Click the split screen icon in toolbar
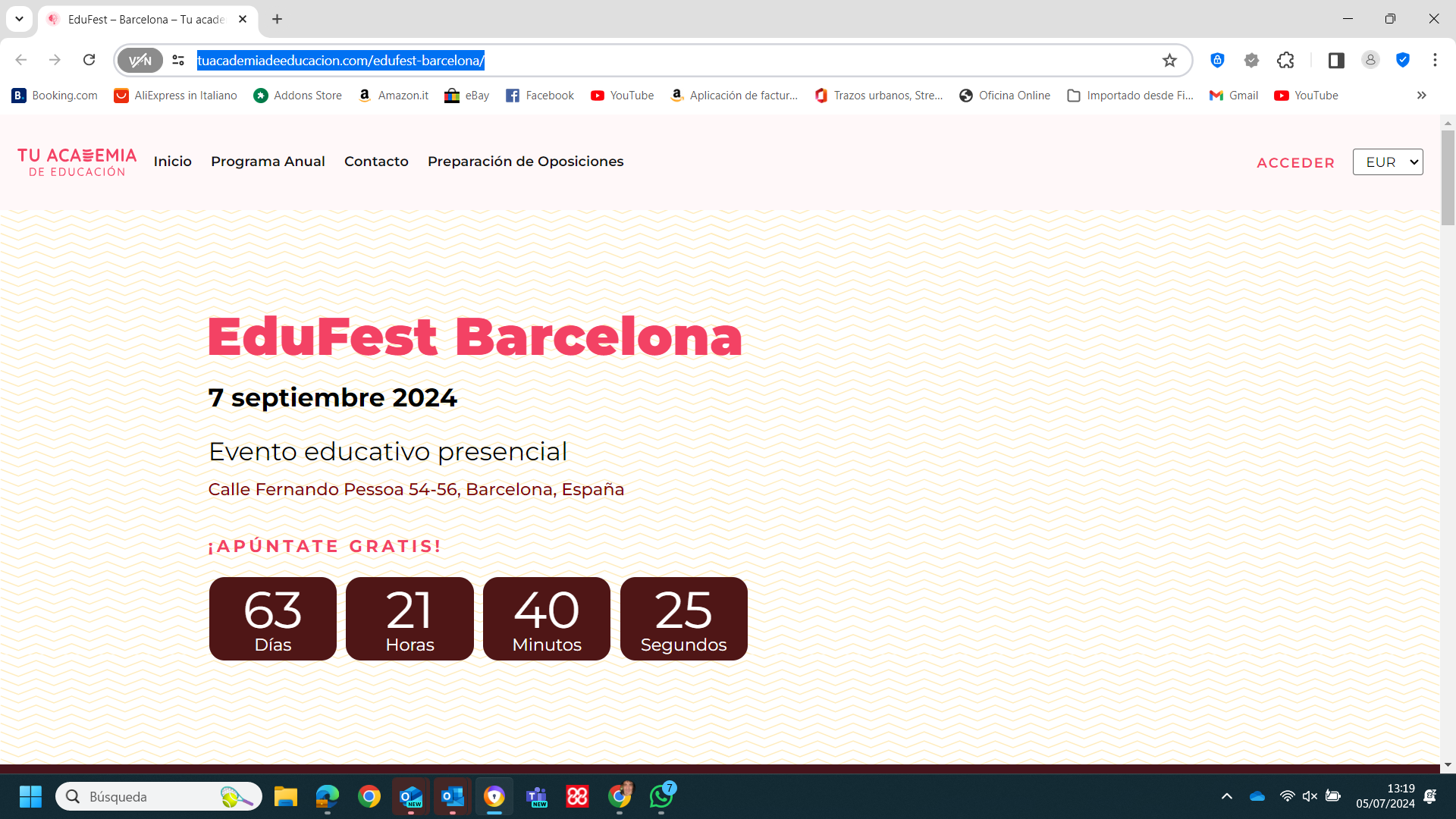 pyautogui.click(x=1336, y=61)
